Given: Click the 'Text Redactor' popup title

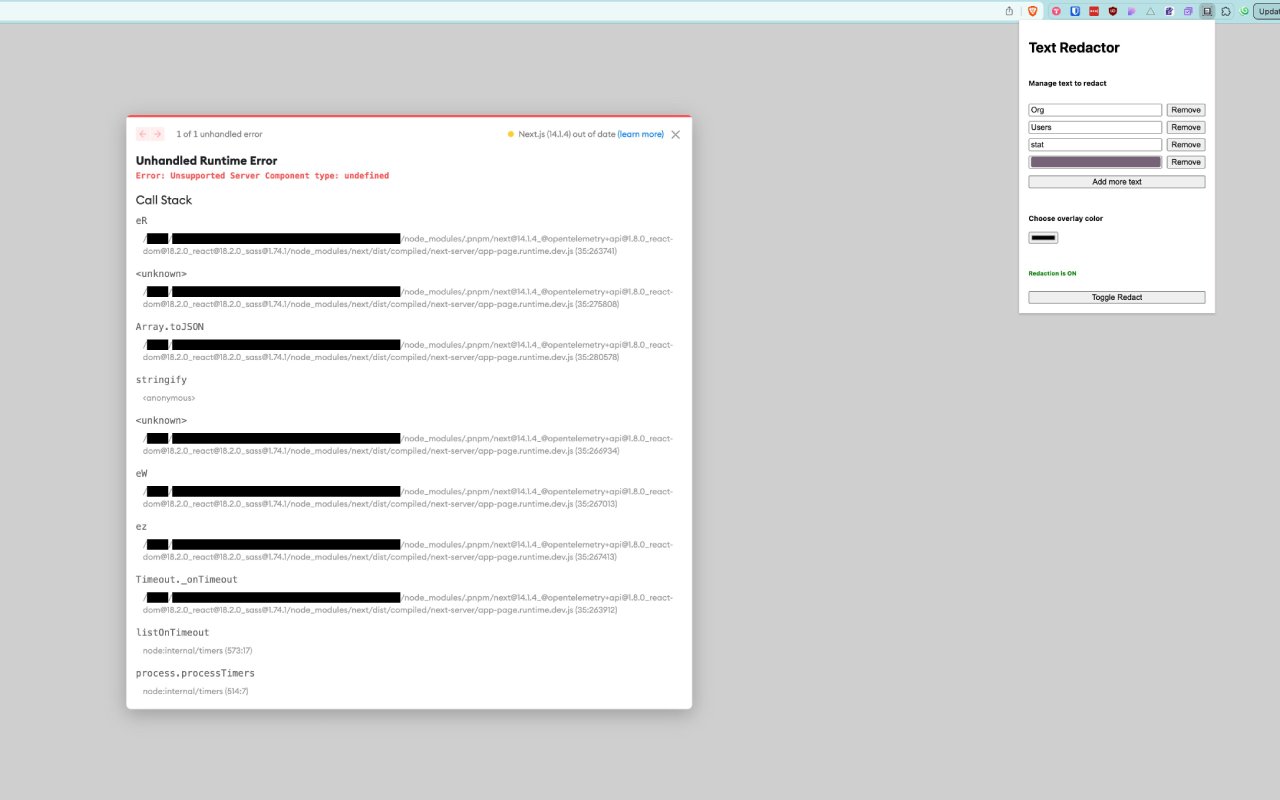Looking at the screenshot, I should tap(1074, 48).
